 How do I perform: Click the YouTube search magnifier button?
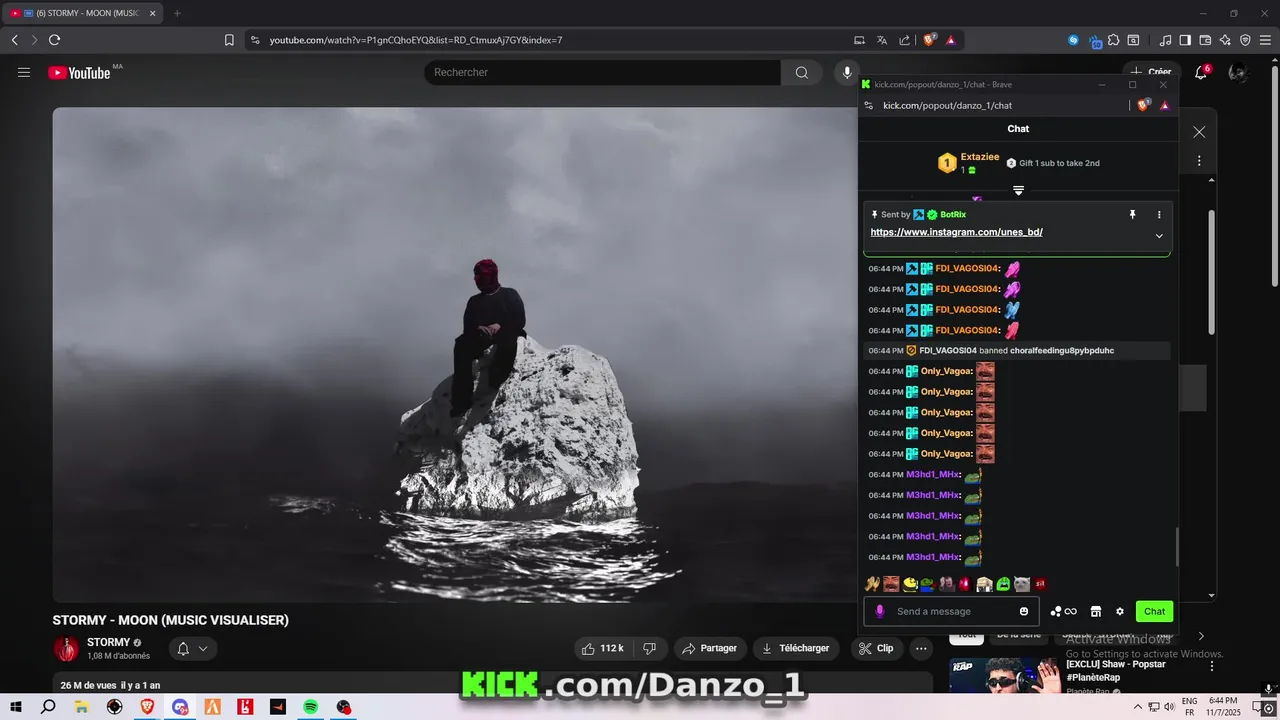click(x=802, y=72)
